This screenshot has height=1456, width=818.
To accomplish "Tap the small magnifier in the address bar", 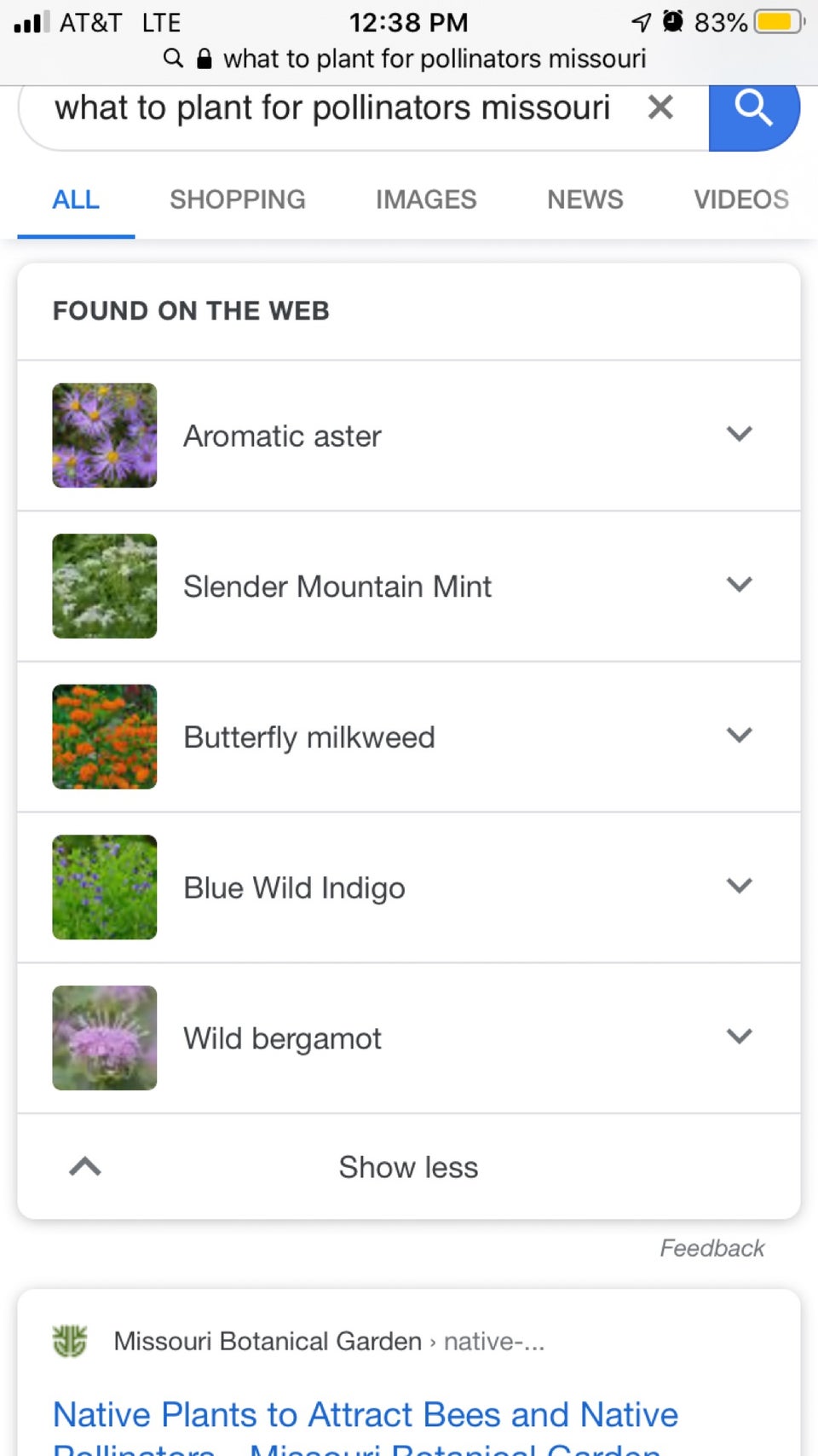I will 173,58.
